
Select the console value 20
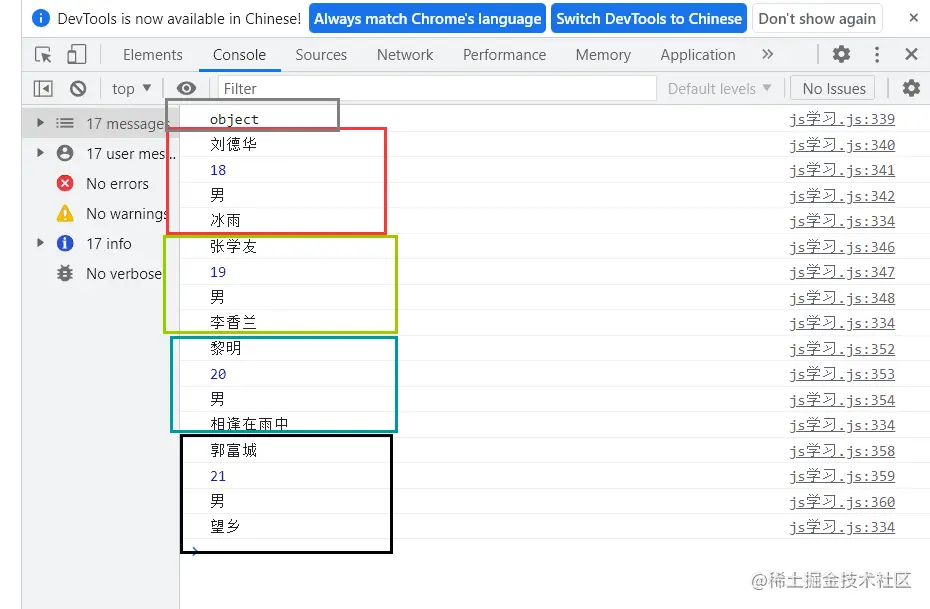(x=218, y=374)
